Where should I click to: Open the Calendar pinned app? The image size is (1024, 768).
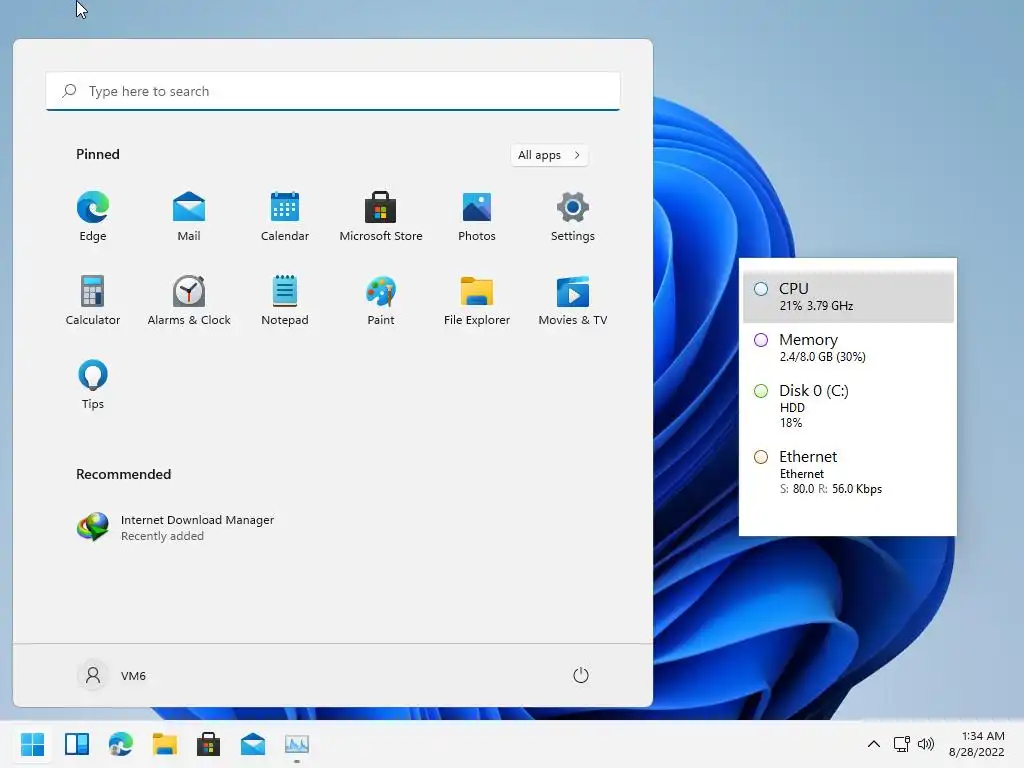coord(285,216)
